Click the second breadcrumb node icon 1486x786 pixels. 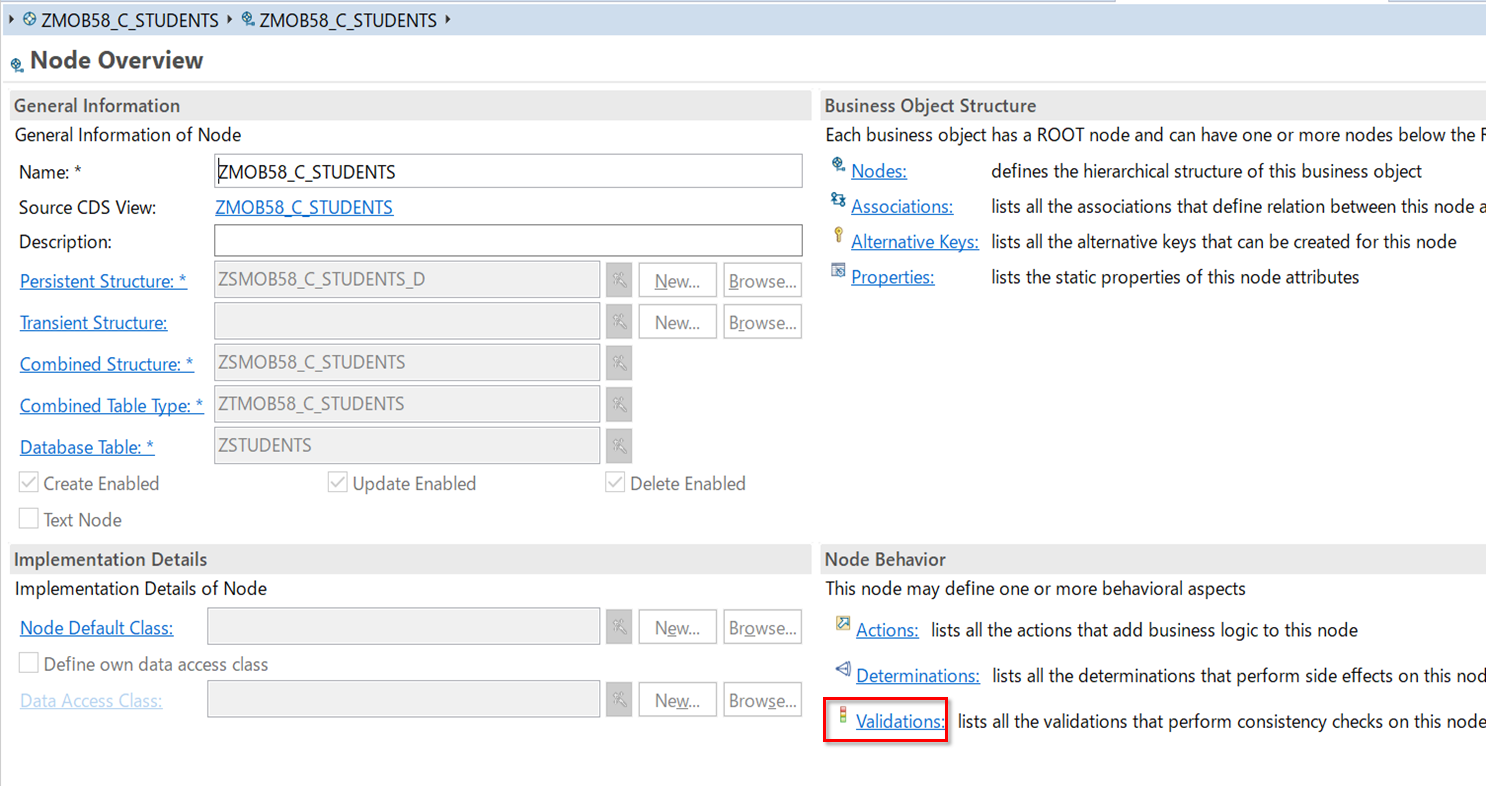click(x=248, y=19)
